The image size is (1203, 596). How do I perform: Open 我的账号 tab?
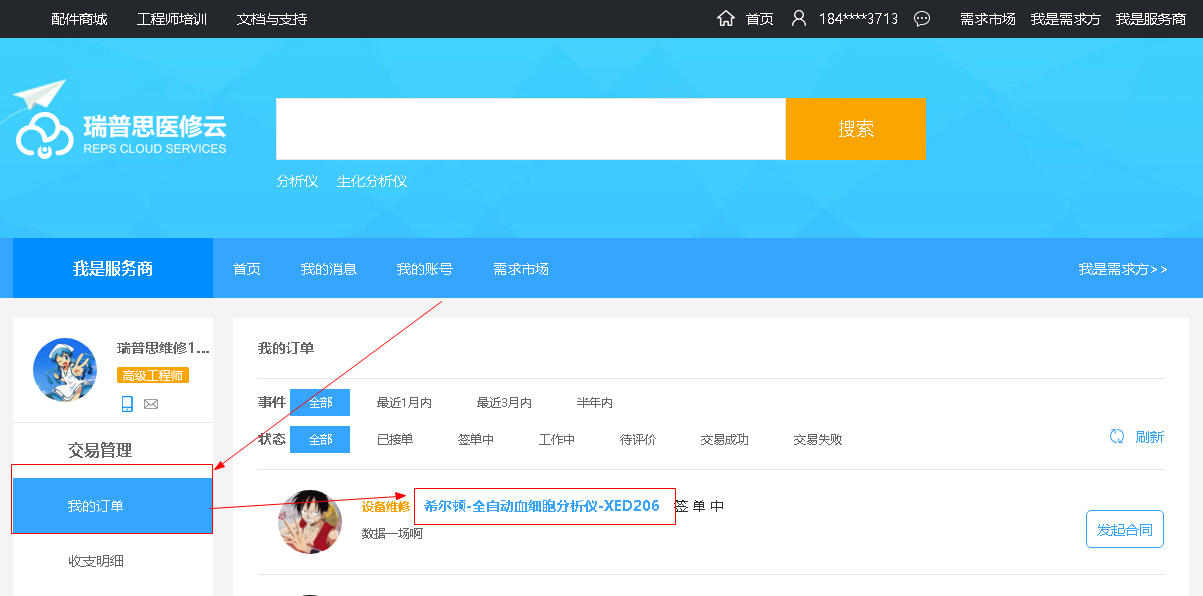424,269
